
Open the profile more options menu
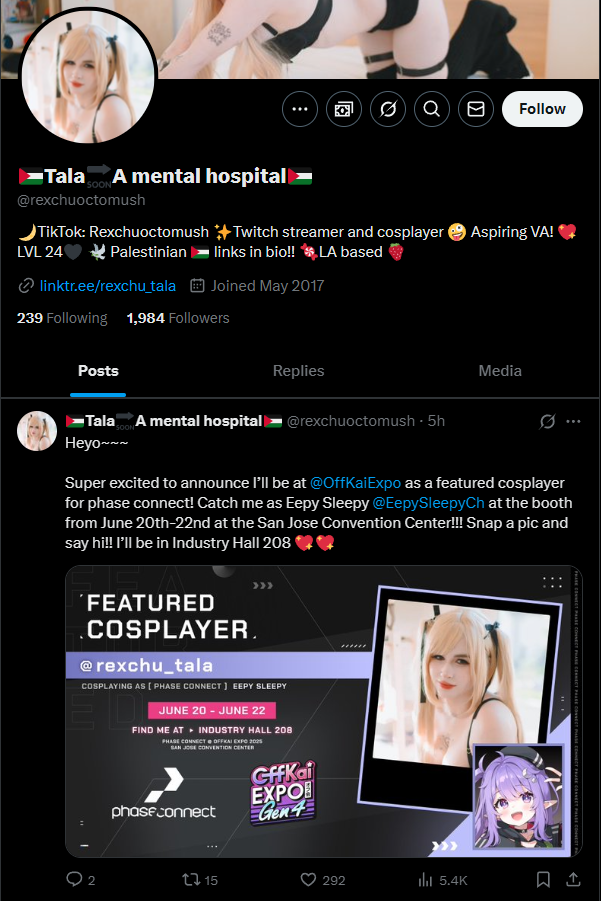pos(300,109)
